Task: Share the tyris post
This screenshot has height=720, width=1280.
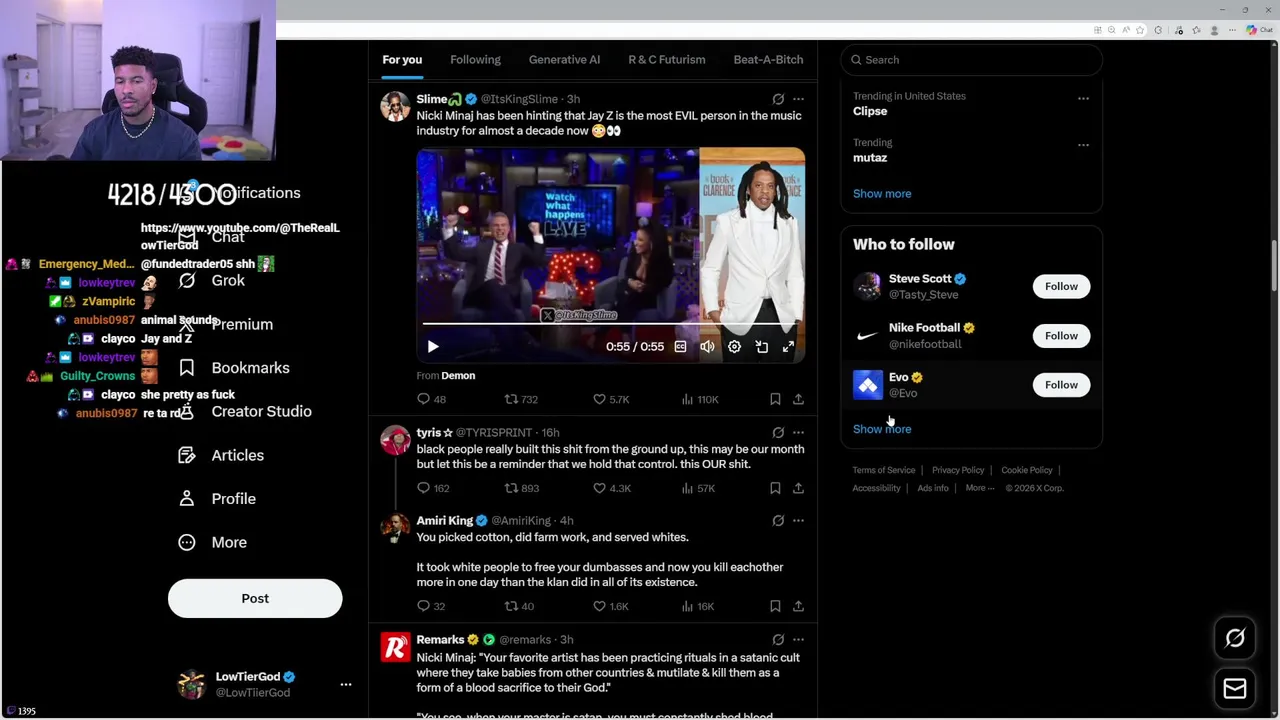Action: click(798, 488)
